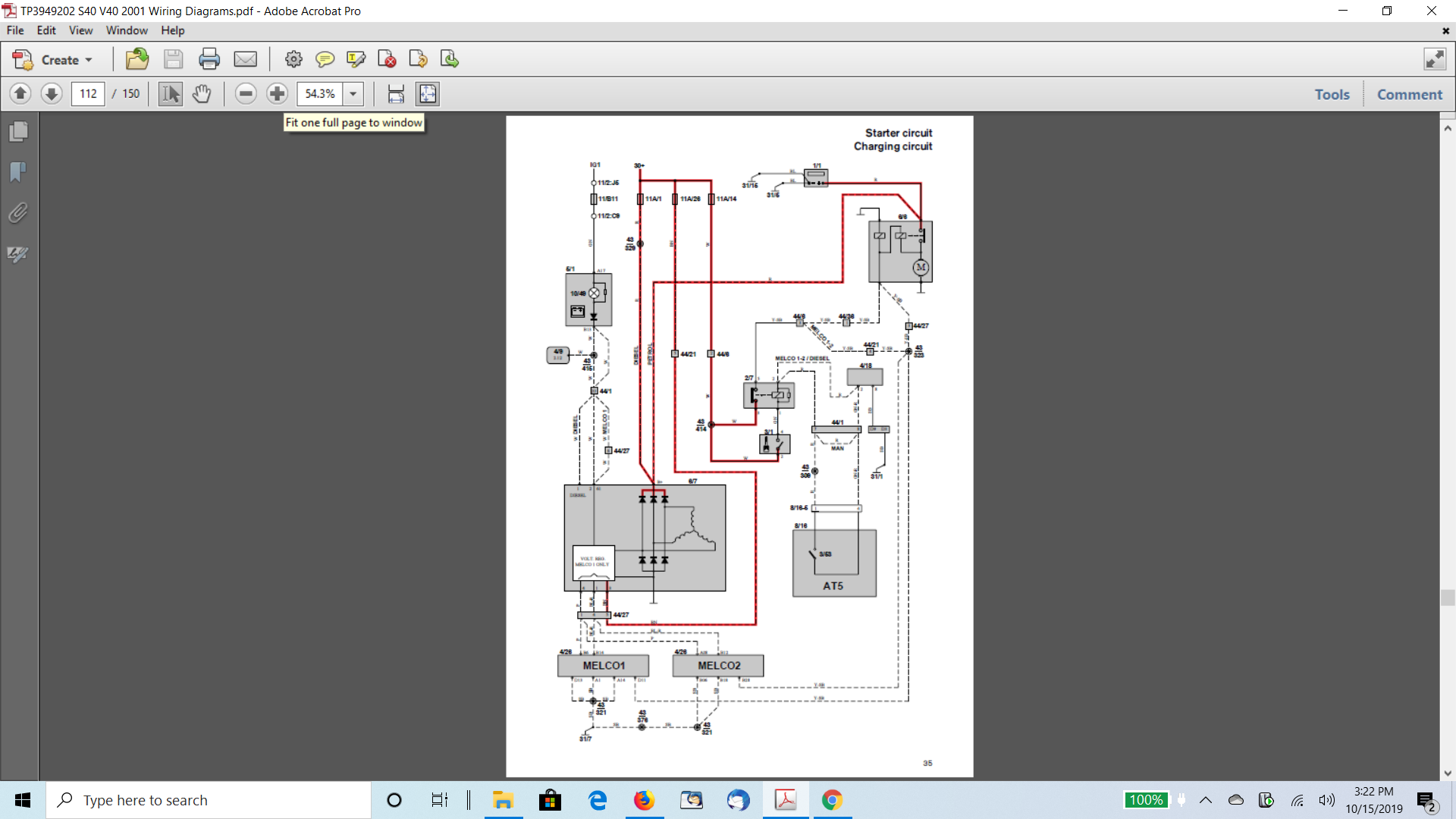Toggle the Select text tool
The height and width of the screenshot is (819, 1456).
click(171, 93)
